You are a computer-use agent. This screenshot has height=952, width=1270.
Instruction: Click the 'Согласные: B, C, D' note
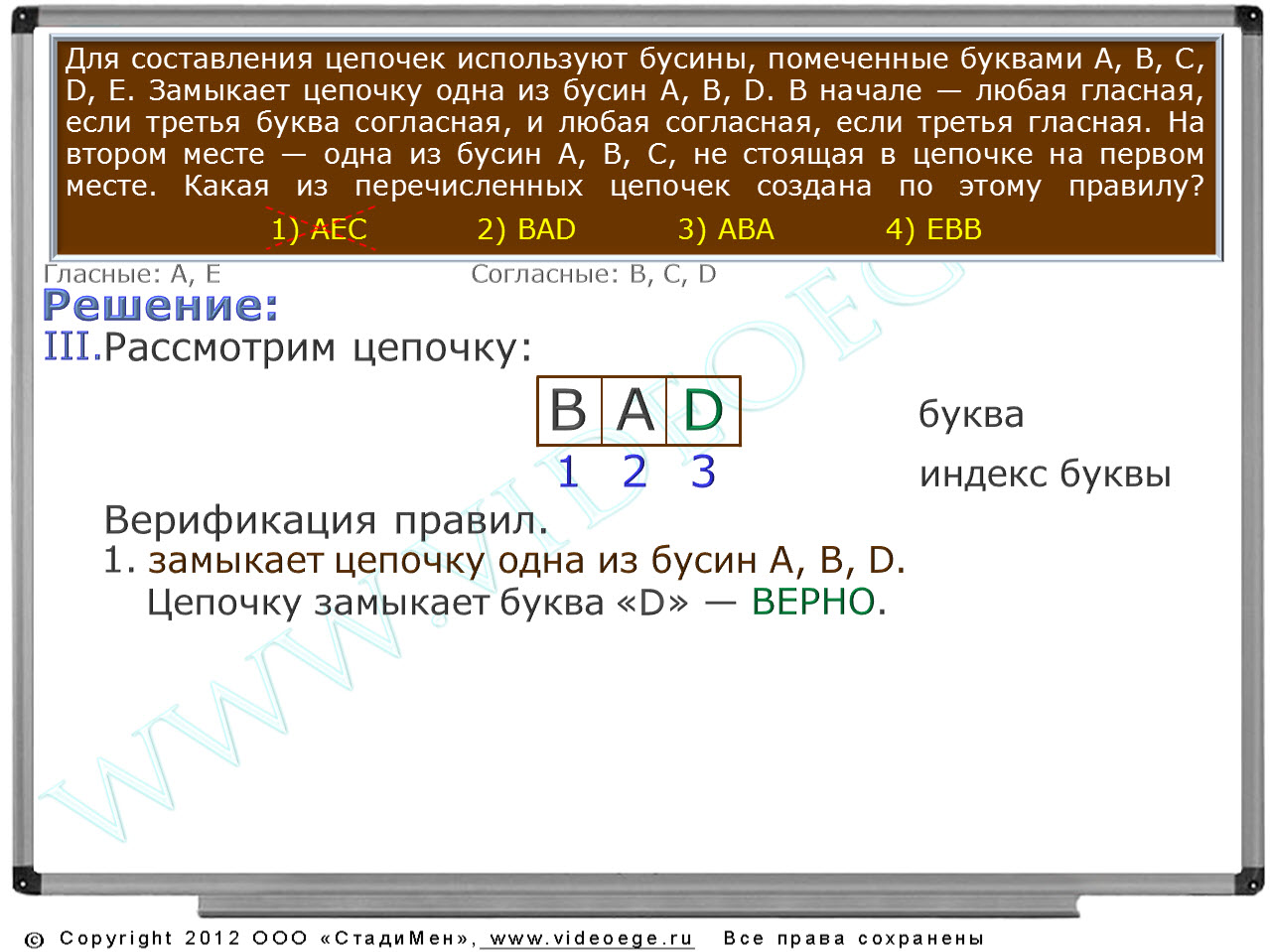pos(594,274)
